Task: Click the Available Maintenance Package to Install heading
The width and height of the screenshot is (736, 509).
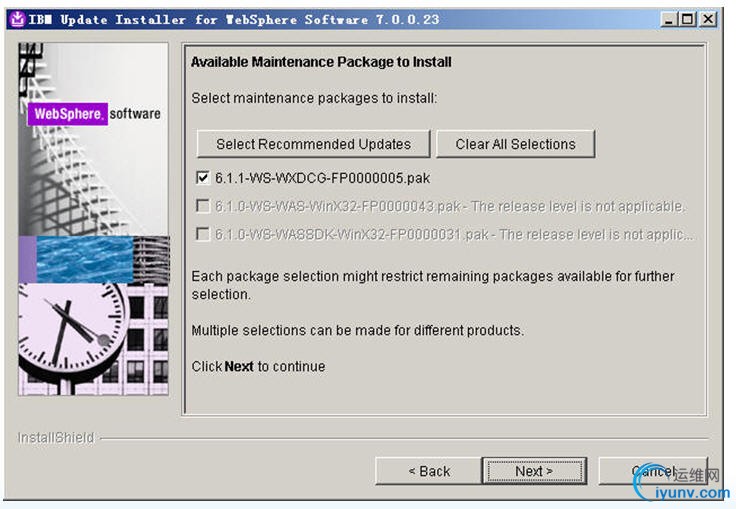Action: tap(321, 62)
